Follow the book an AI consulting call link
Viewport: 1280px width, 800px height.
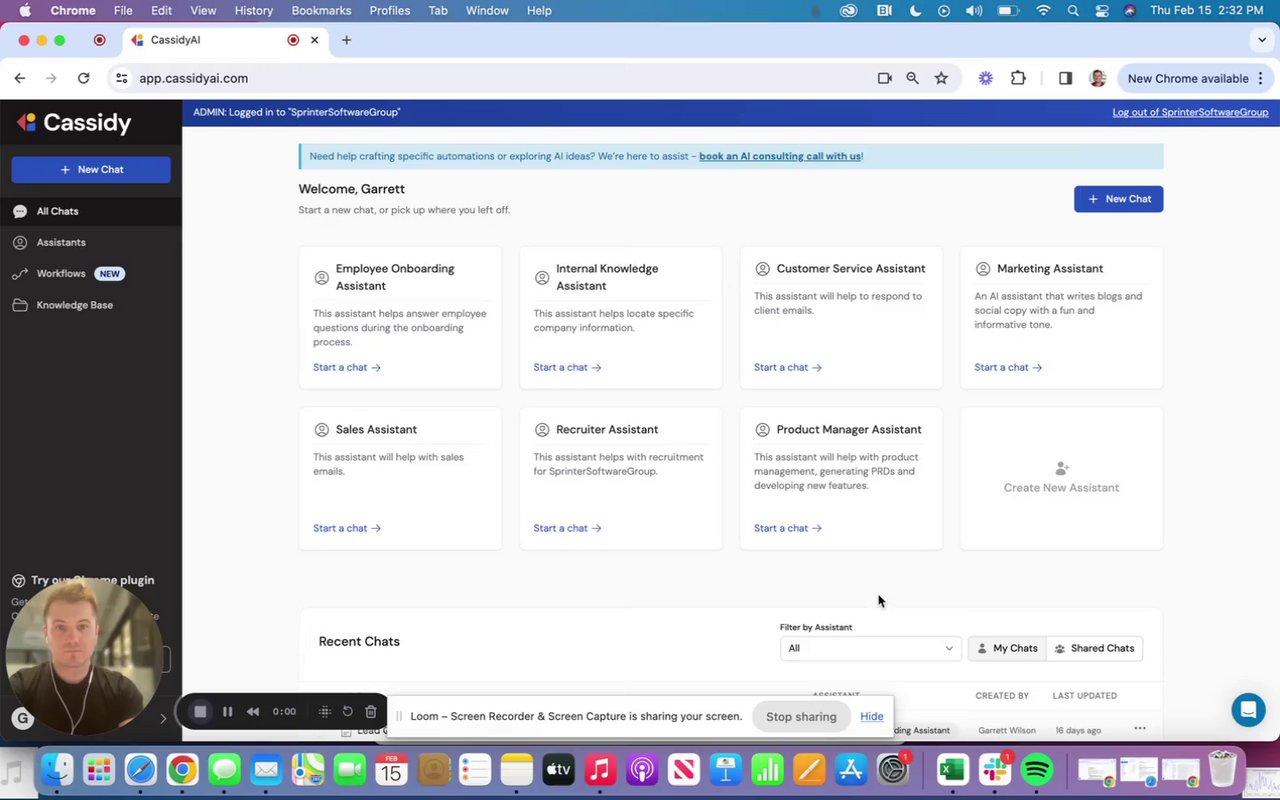[780, 156]
